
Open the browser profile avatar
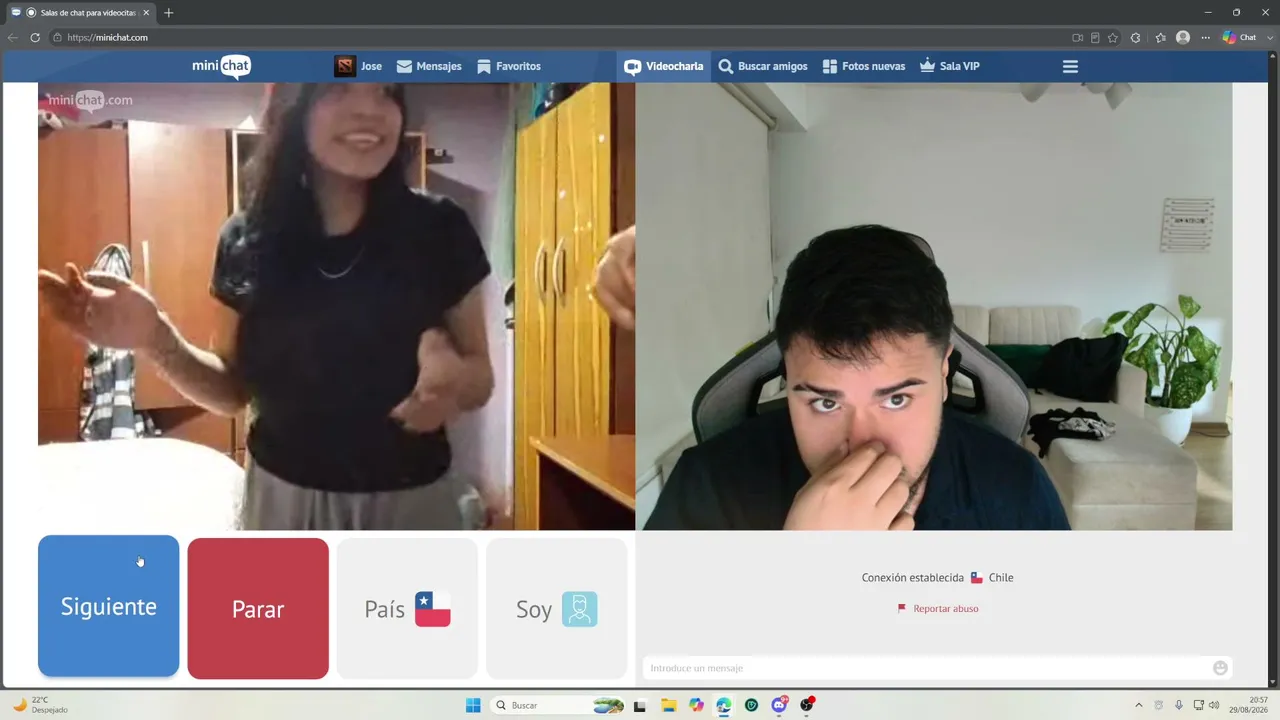(x=1183, y=37)
